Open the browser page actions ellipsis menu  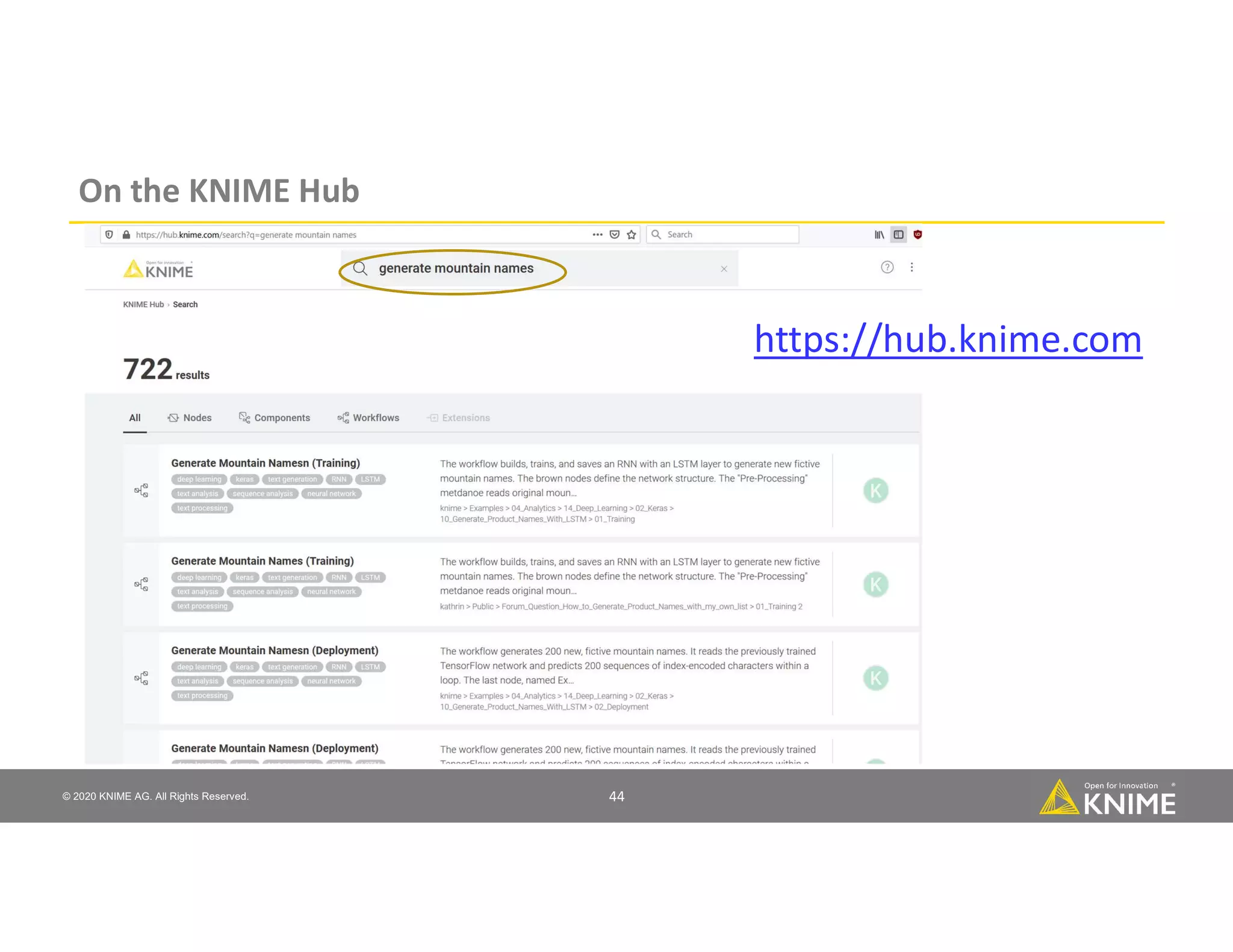(x=597, y=235)
